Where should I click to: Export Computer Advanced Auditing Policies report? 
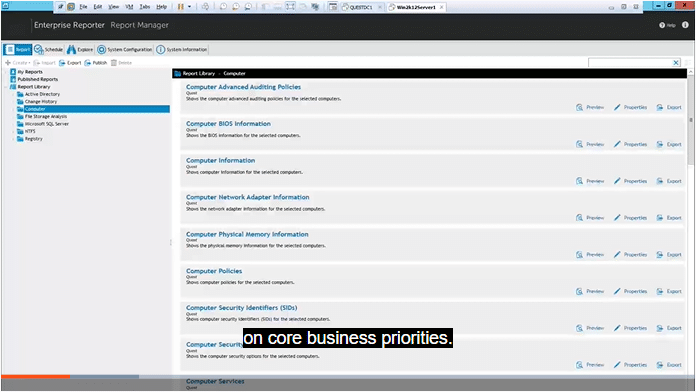coord(669,107)
